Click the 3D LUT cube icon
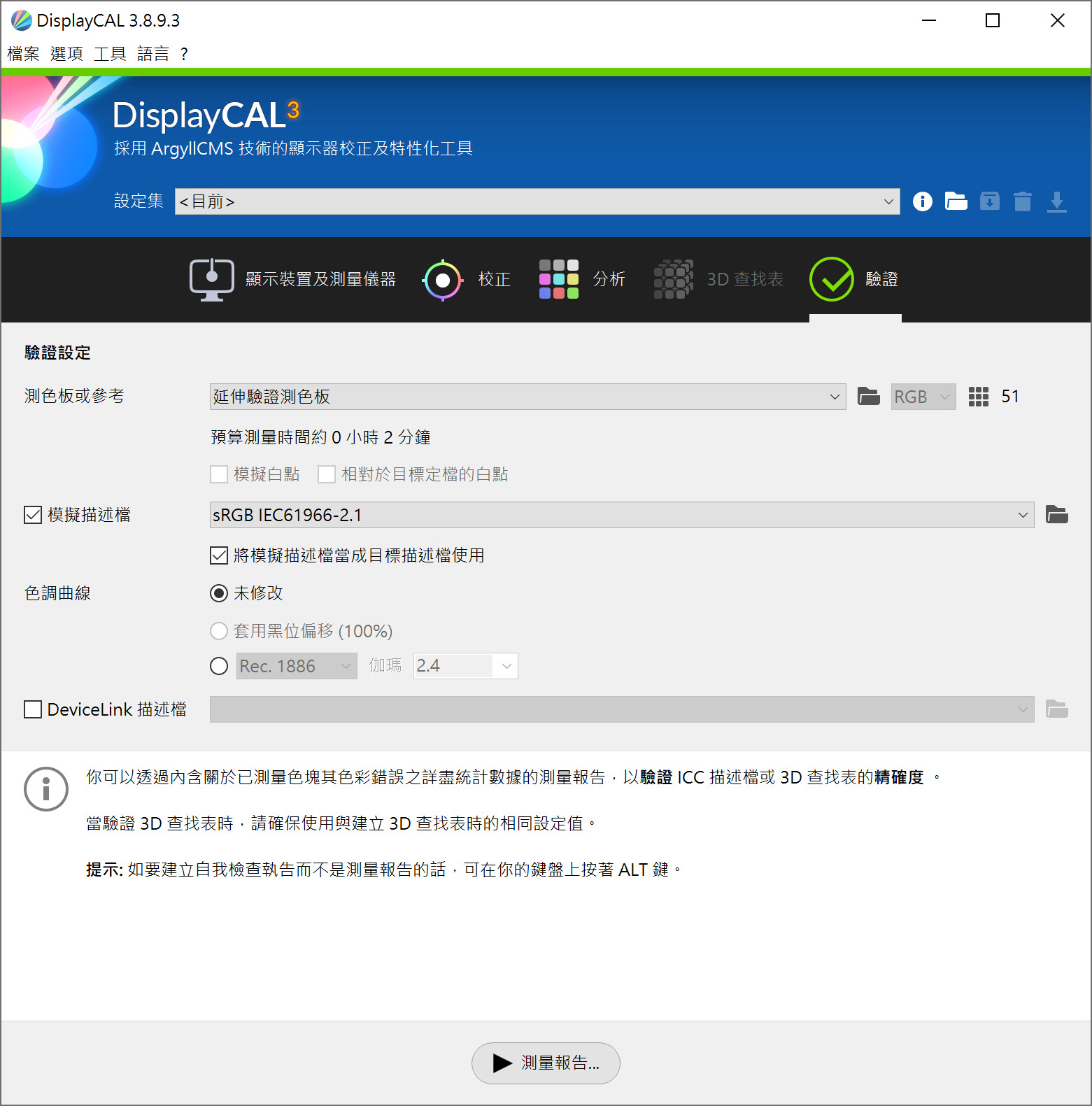The image size is (1092, 1106). [x=673, y=280]
